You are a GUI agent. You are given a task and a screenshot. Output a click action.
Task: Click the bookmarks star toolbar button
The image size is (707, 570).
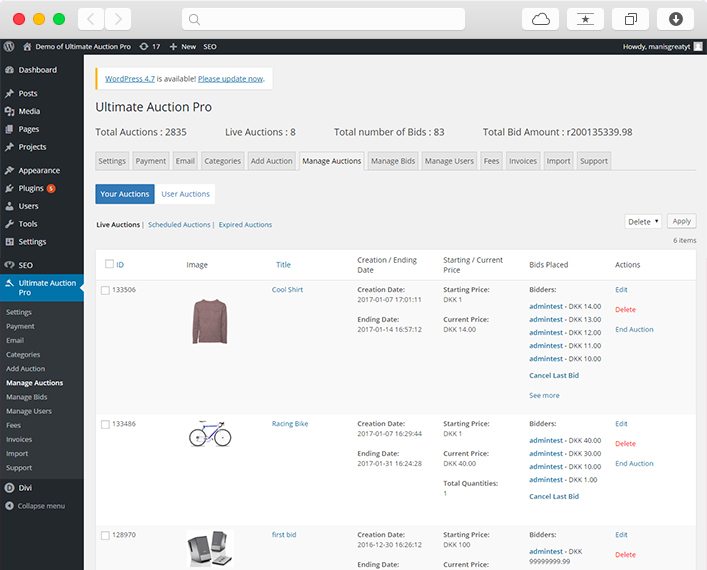coord(585,19)
